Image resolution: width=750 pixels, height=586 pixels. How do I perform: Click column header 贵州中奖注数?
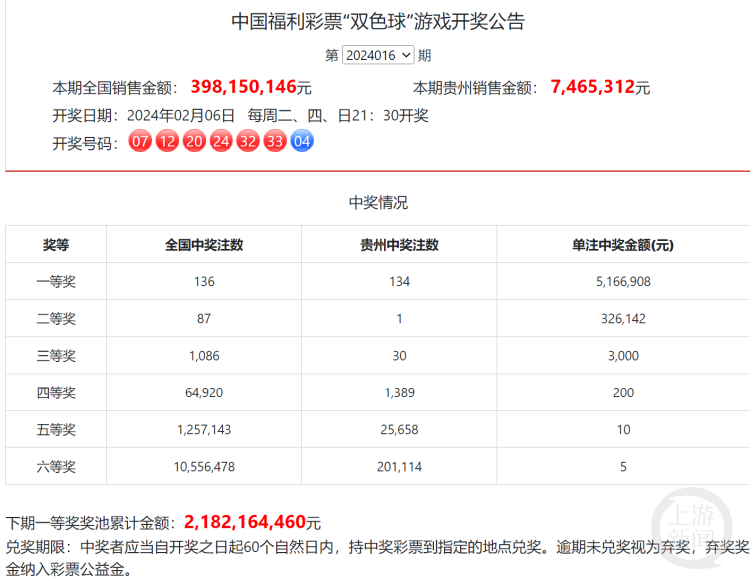399,245
